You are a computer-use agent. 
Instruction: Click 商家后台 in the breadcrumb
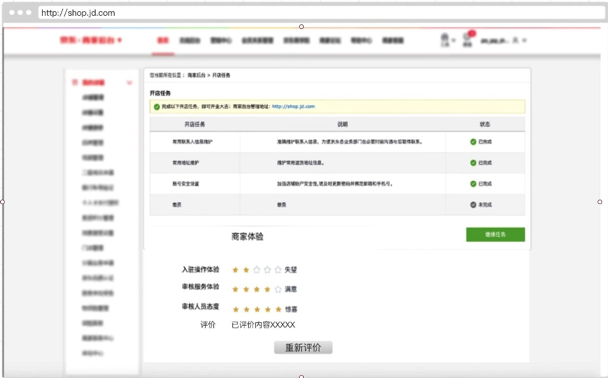(196, 75)
